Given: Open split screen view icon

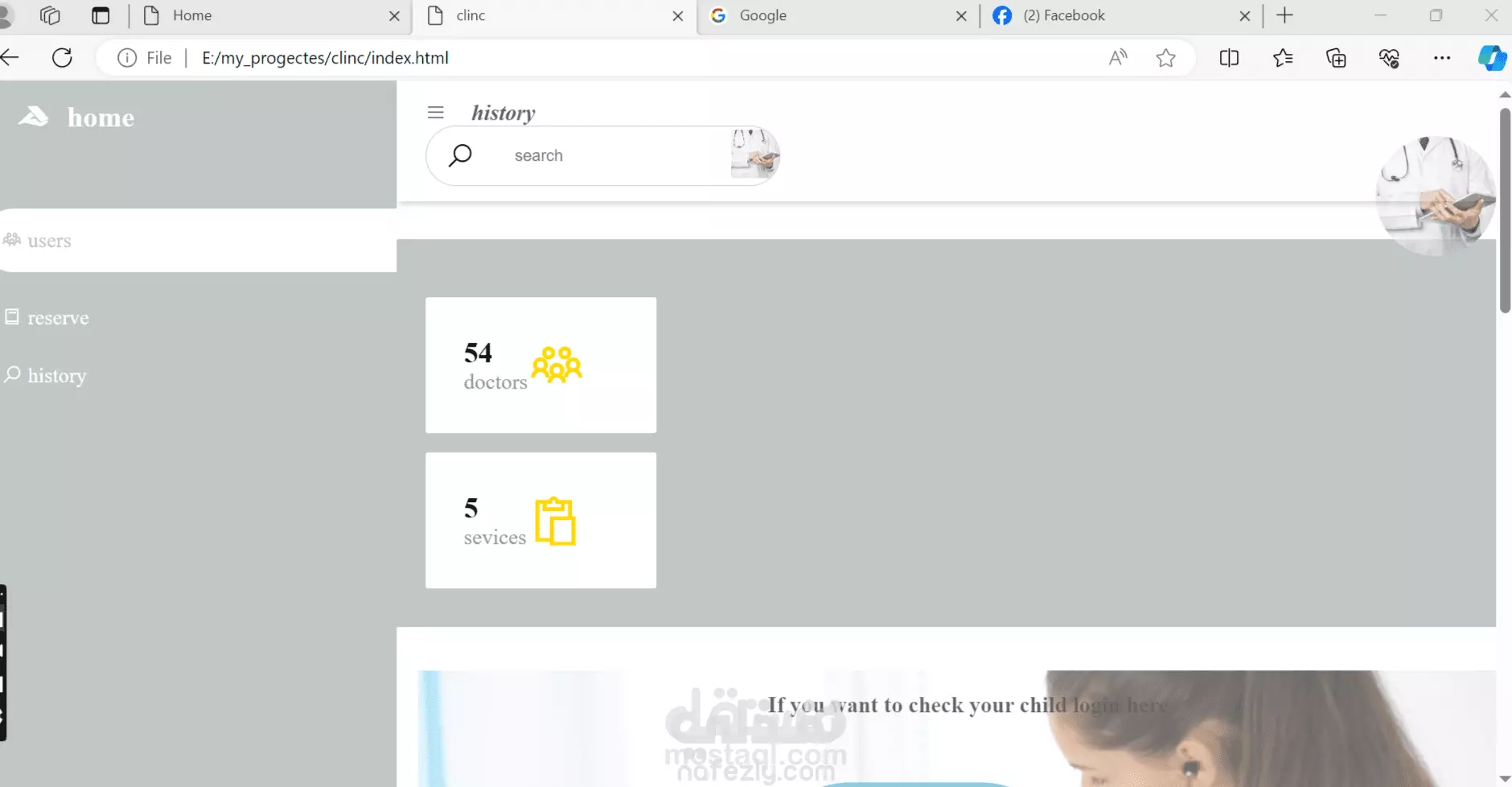Looking at the screenshot, I should pos(1229,58).
